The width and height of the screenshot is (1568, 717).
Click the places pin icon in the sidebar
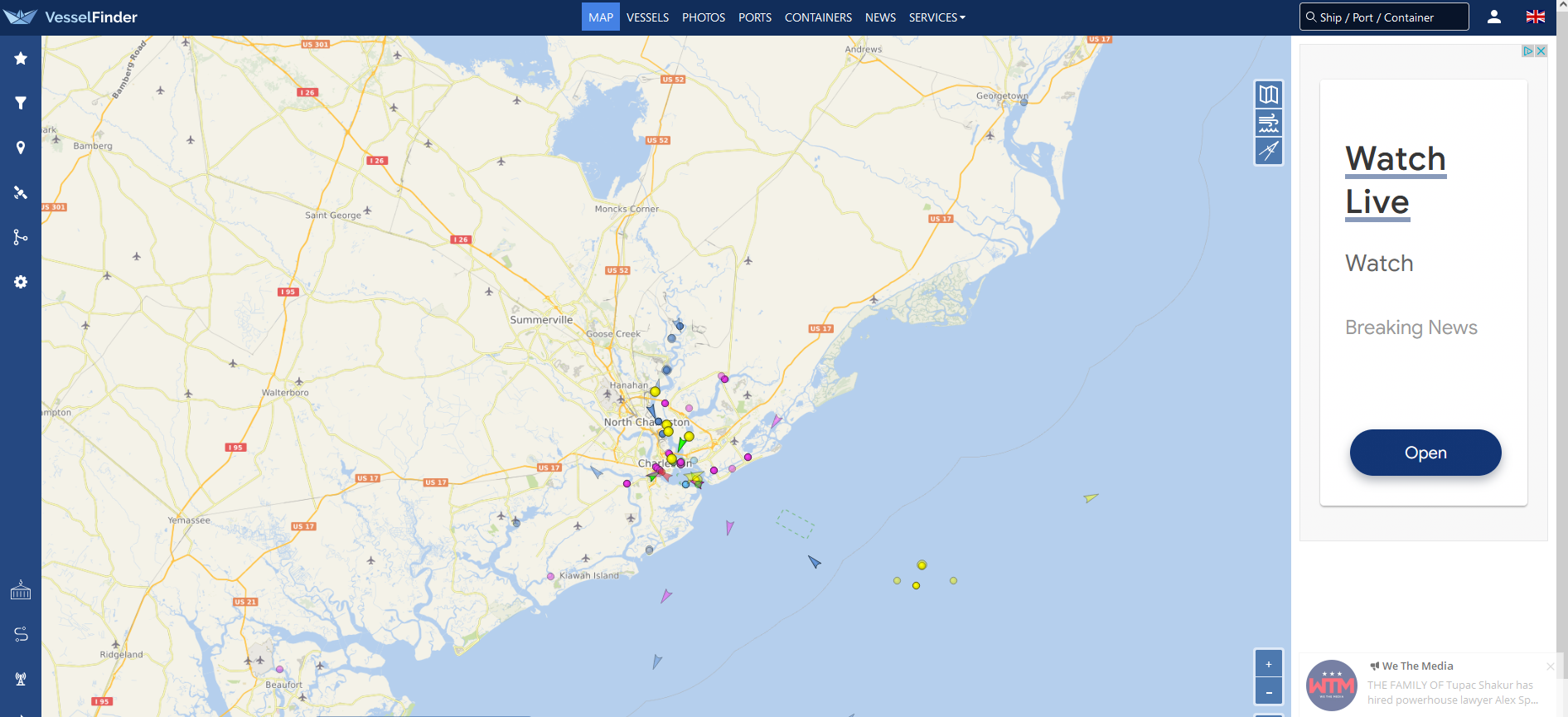click(x=21, y=148)
